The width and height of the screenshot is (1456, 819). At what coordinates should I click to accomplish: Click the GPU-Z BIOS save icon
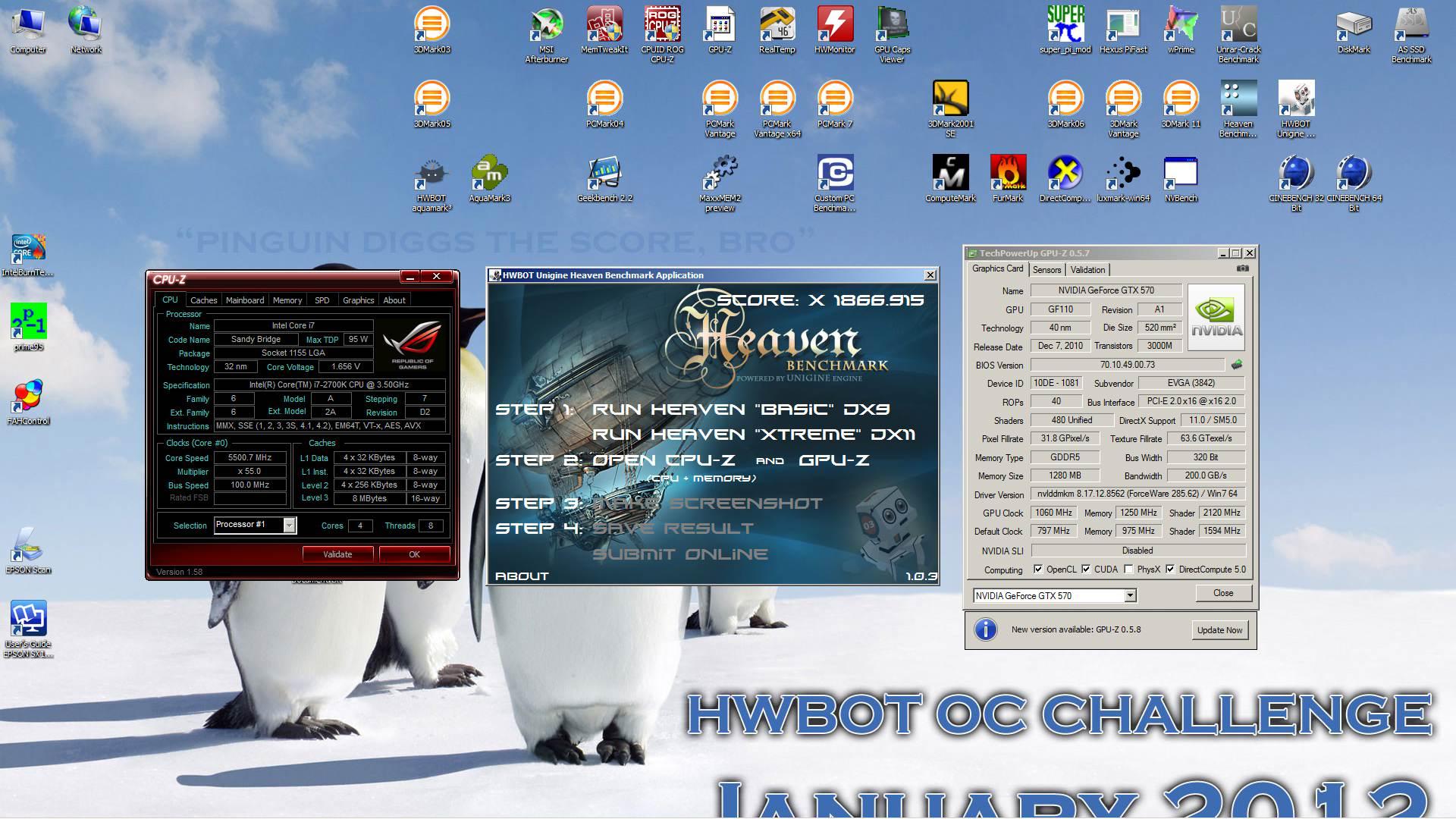pyautogui.click(x=1236, y=365)
